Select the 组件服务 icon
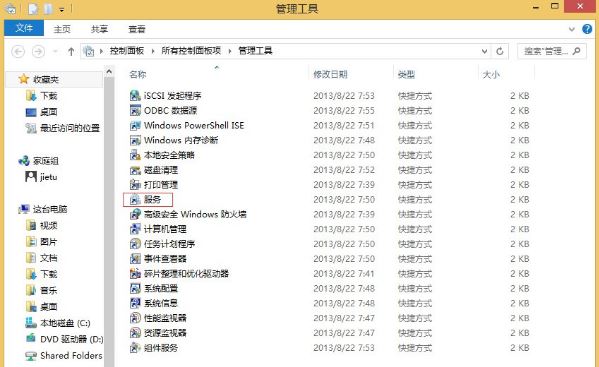 pos(135,348)
